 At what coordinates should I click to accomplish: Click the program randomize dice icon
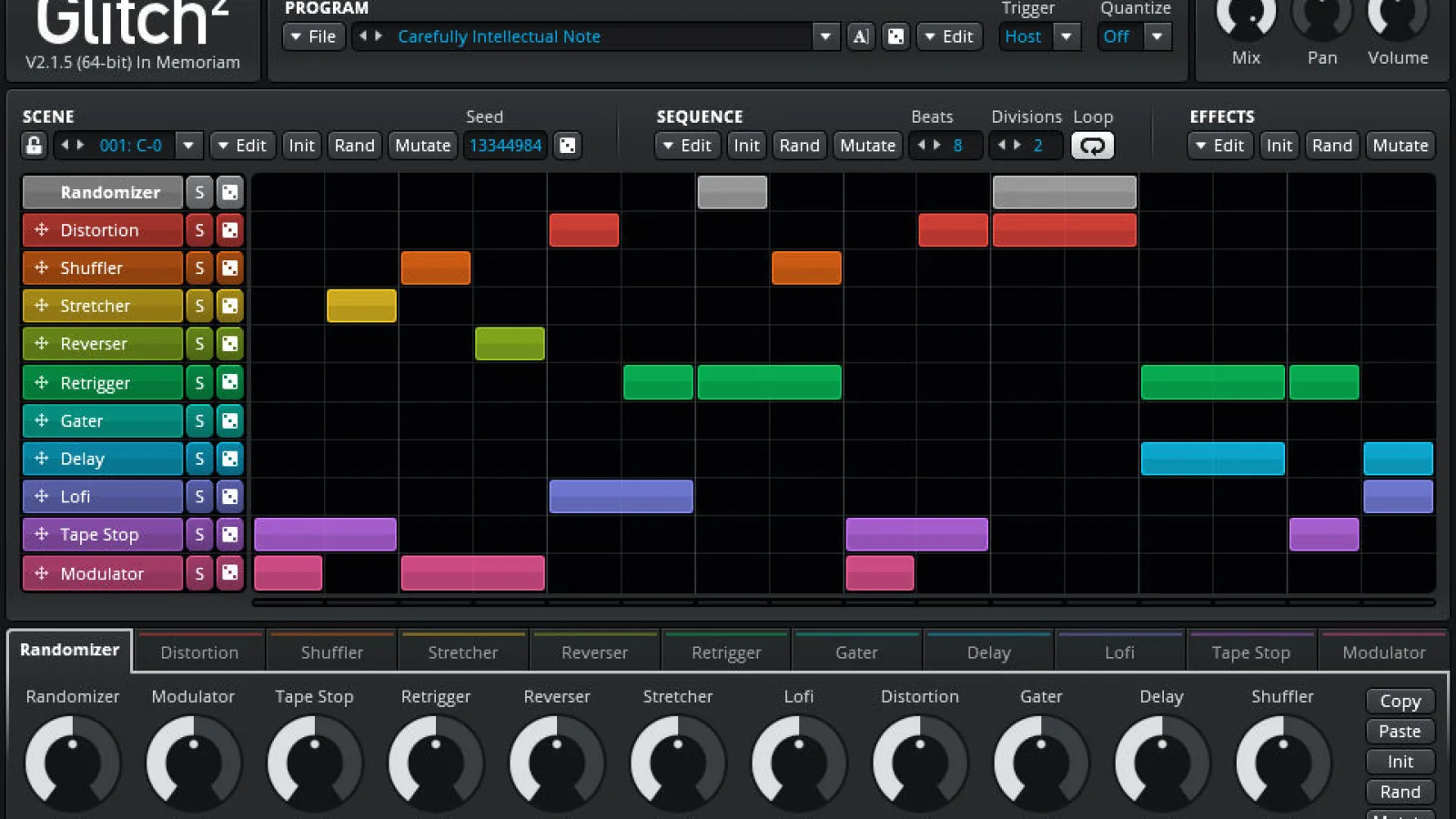(896, 36)
